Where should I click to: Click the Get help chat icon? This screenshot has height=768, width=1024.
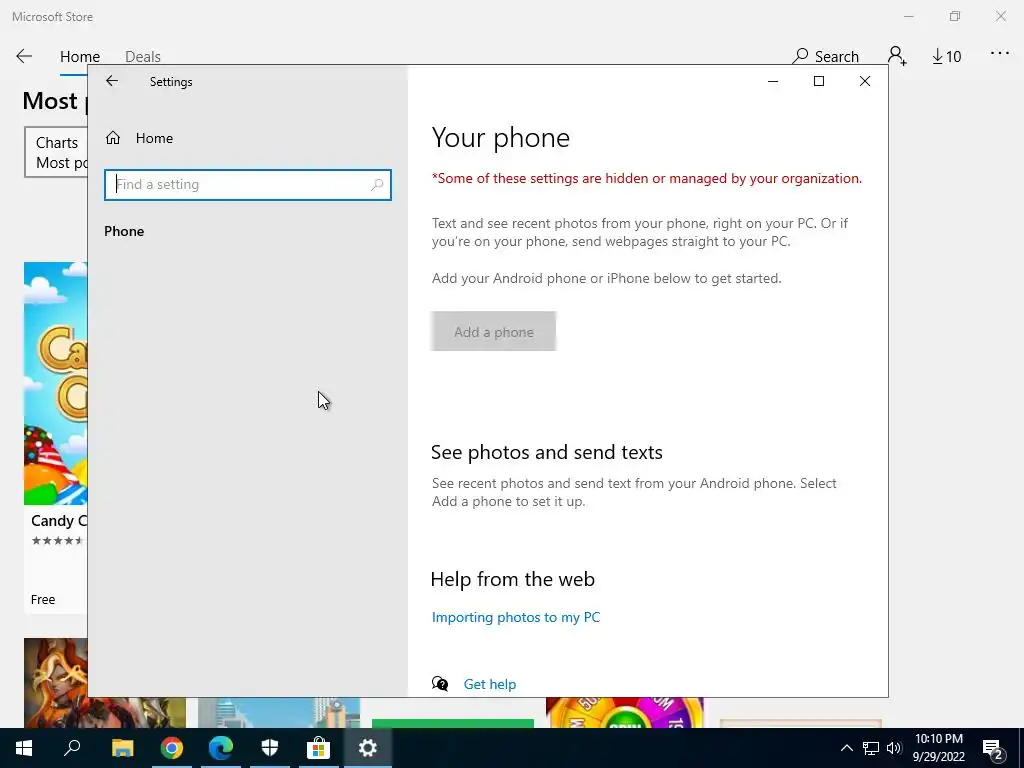pos(440,684)
